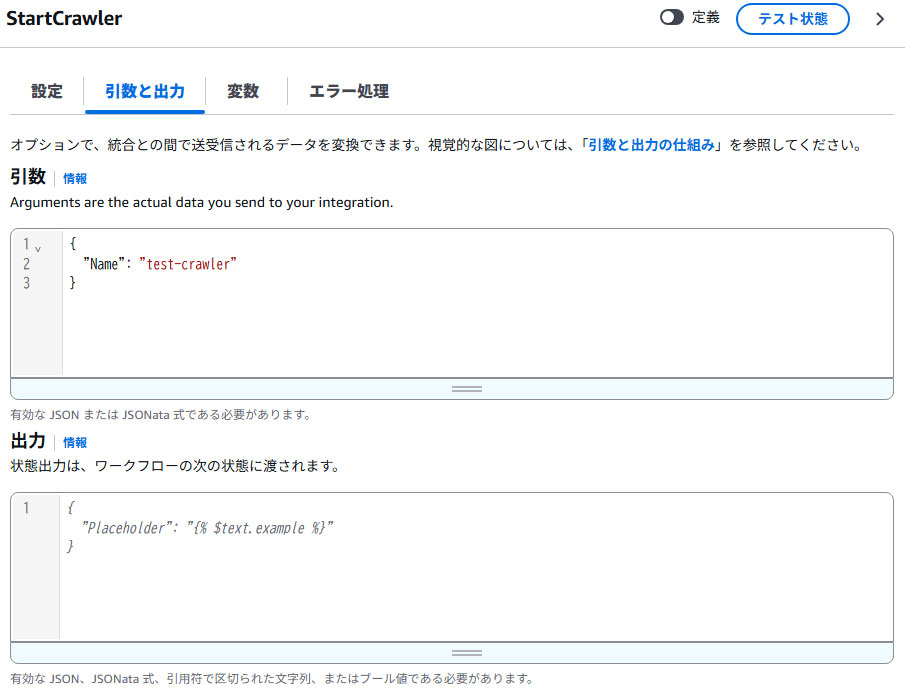Click line number 3 in 引数 gutter
The width and height of the screenshot is (905, 695).
pos(26,283)
